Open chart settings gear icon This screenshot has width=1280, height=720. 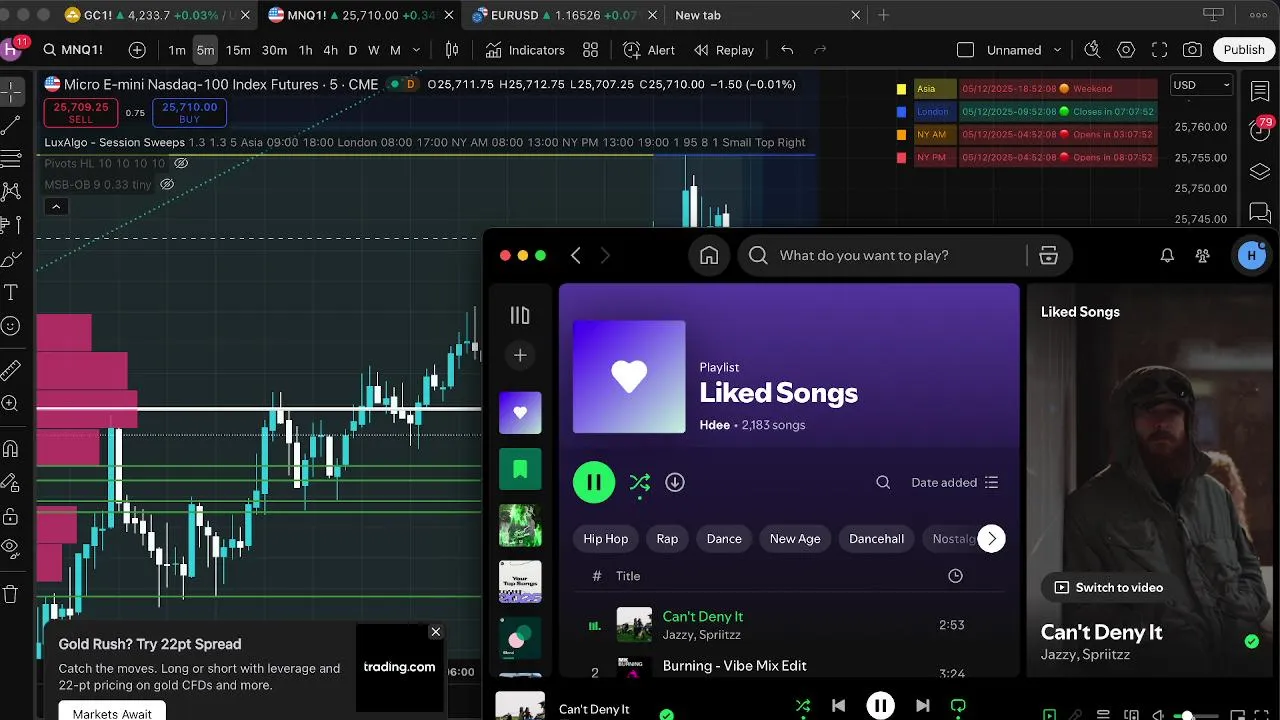(x=1126, y=50)
